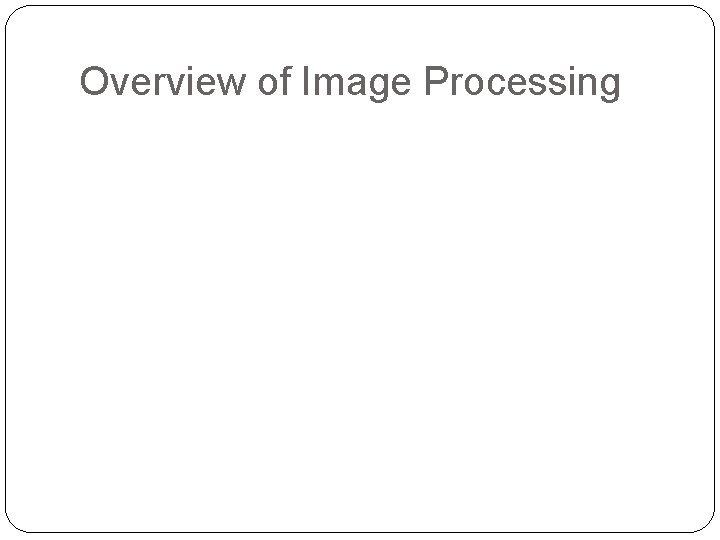Click the bottom border of the slide

360,533
